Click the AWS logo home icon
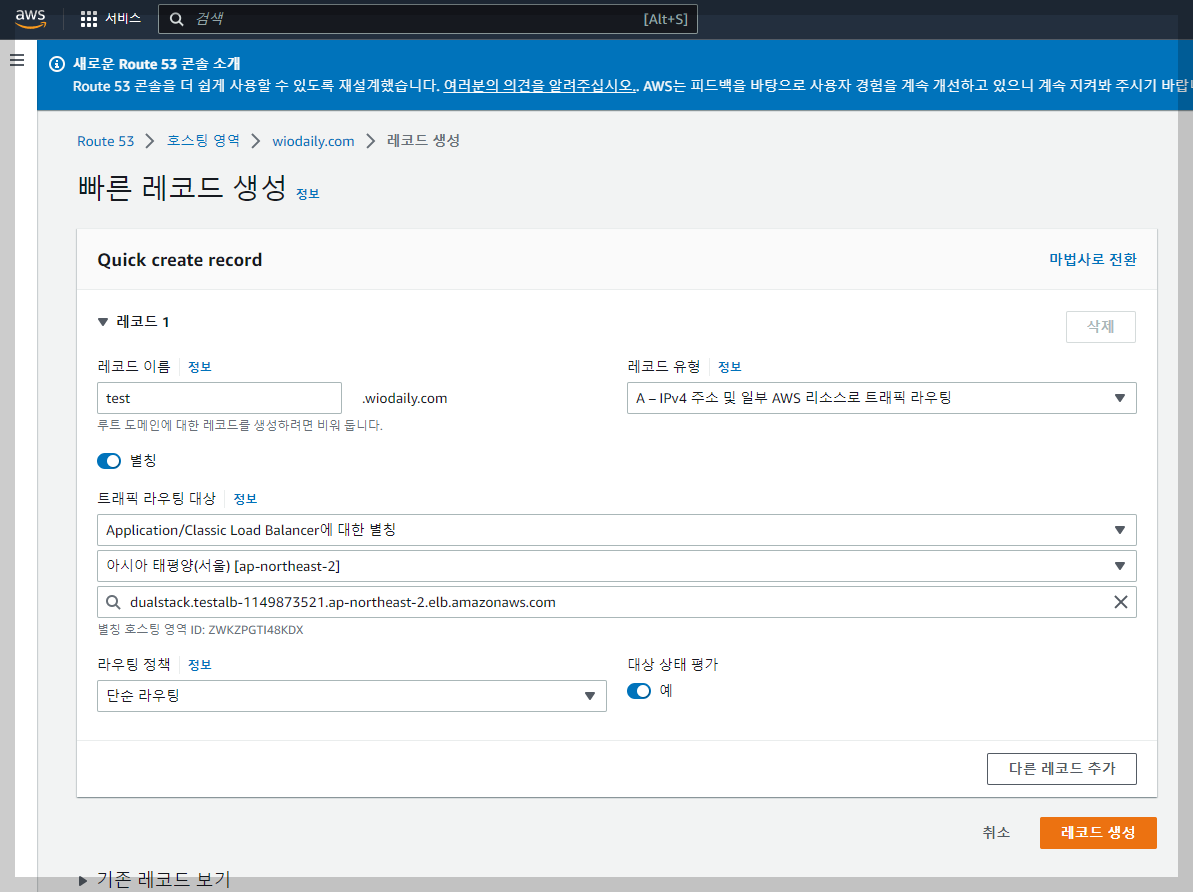 [x=30, y=18]
